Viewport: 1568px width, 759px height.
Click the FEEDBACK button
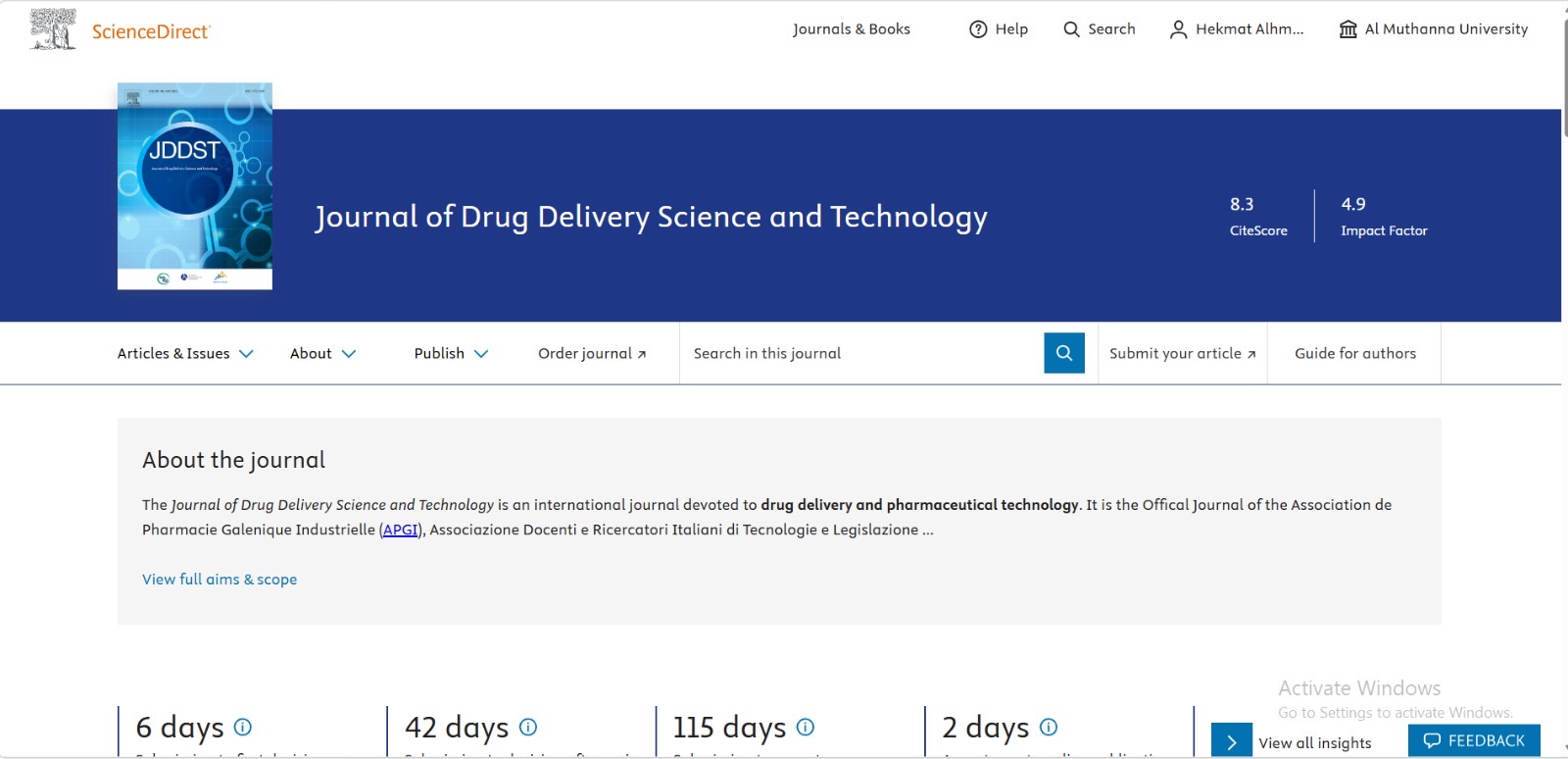coord(1474,740)
